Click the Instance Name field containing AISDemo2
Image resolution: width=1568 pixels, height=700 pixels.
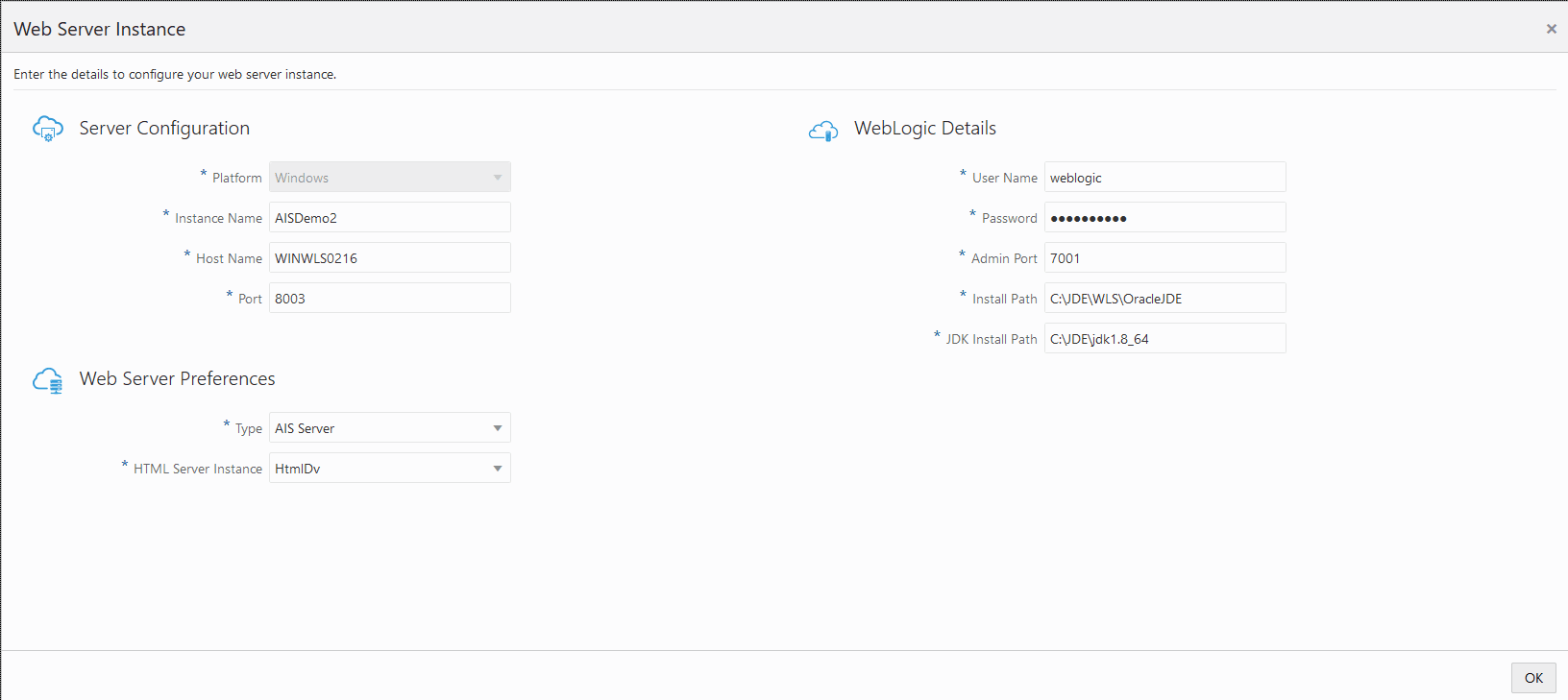390,217
